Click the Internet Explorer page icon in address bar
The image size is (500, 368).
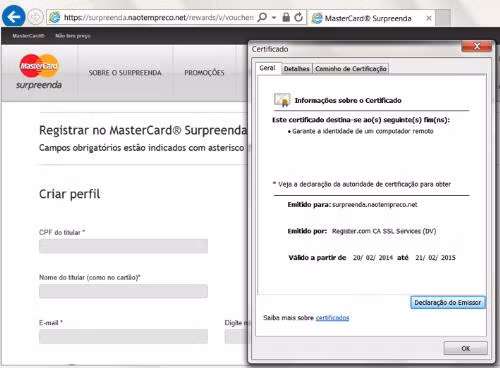(55, 17)
